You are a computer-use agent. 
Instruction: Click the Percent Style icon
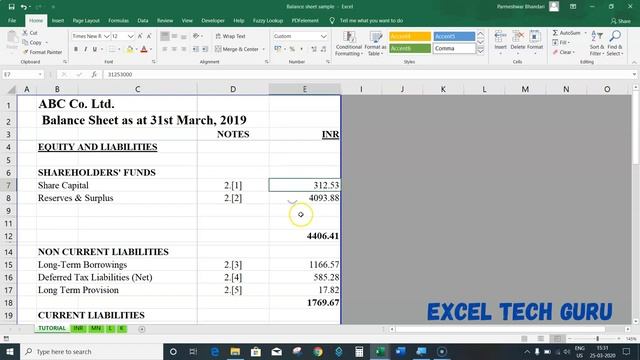(x=292, y=49)
